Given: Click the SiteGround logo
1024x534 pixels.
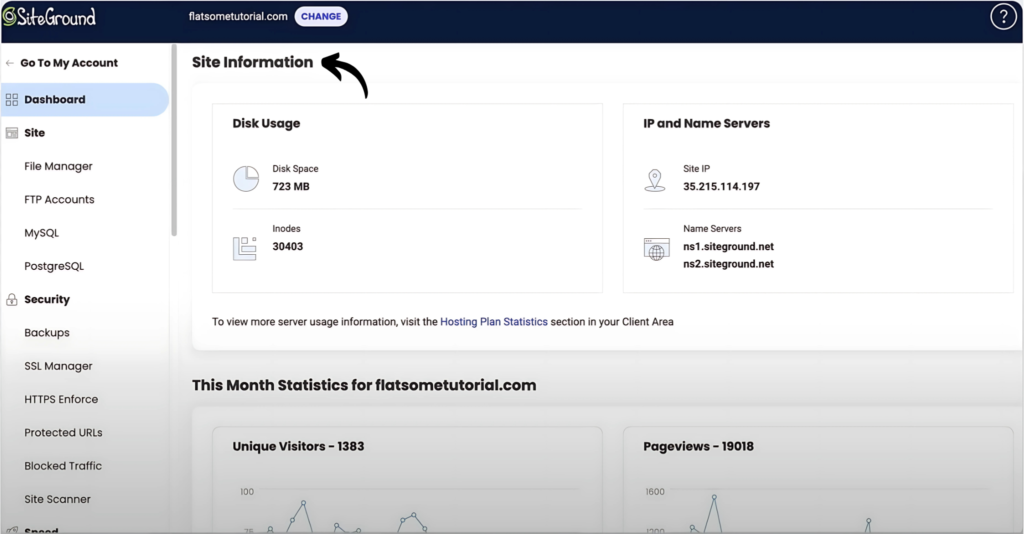Looking at the screenshot, I should tap(49, 17).
